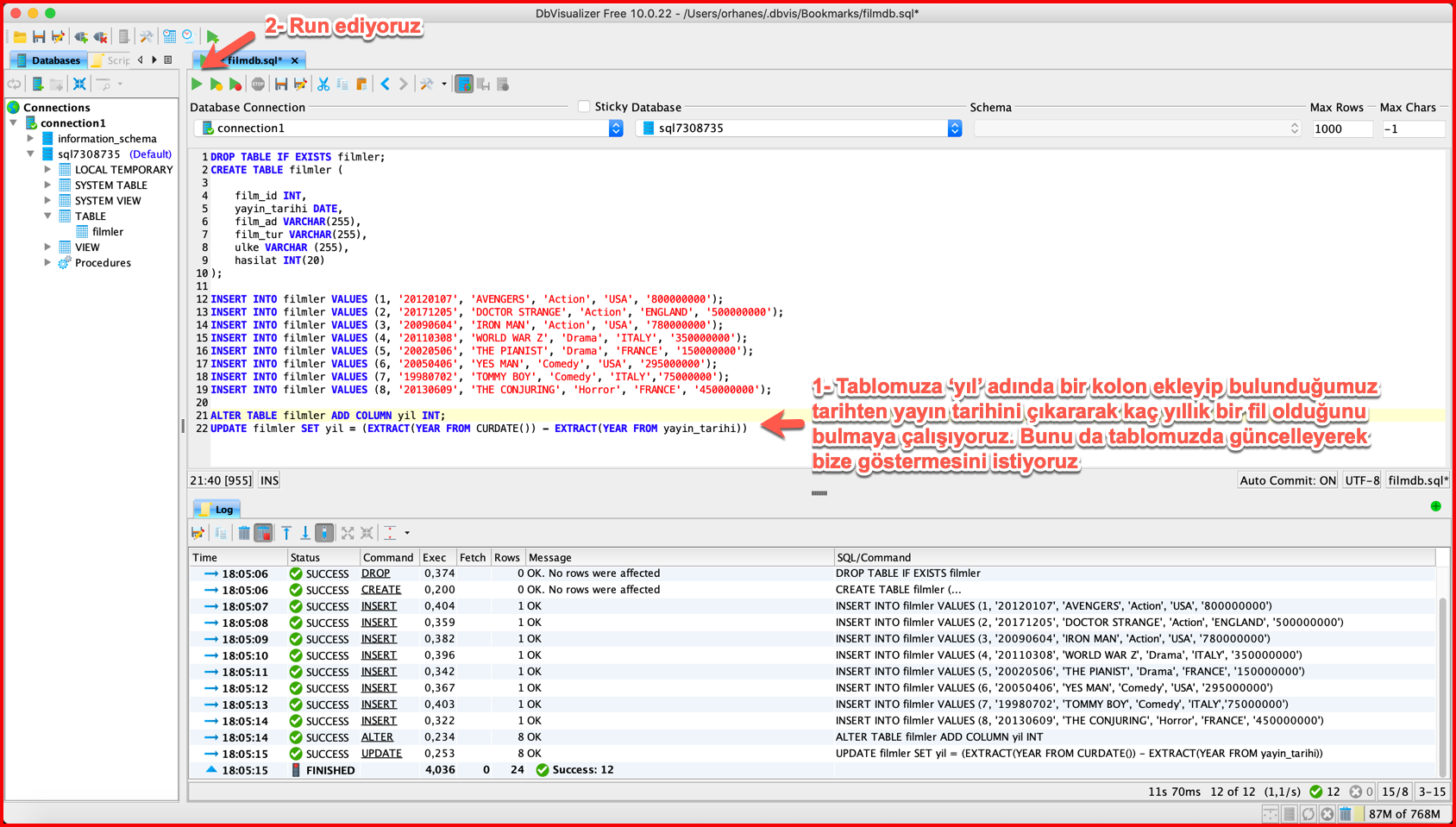Screen dimensions: 1456x827
Task: Expand the Procedures node
Action: pyautogui.click(x=47, y=263)
